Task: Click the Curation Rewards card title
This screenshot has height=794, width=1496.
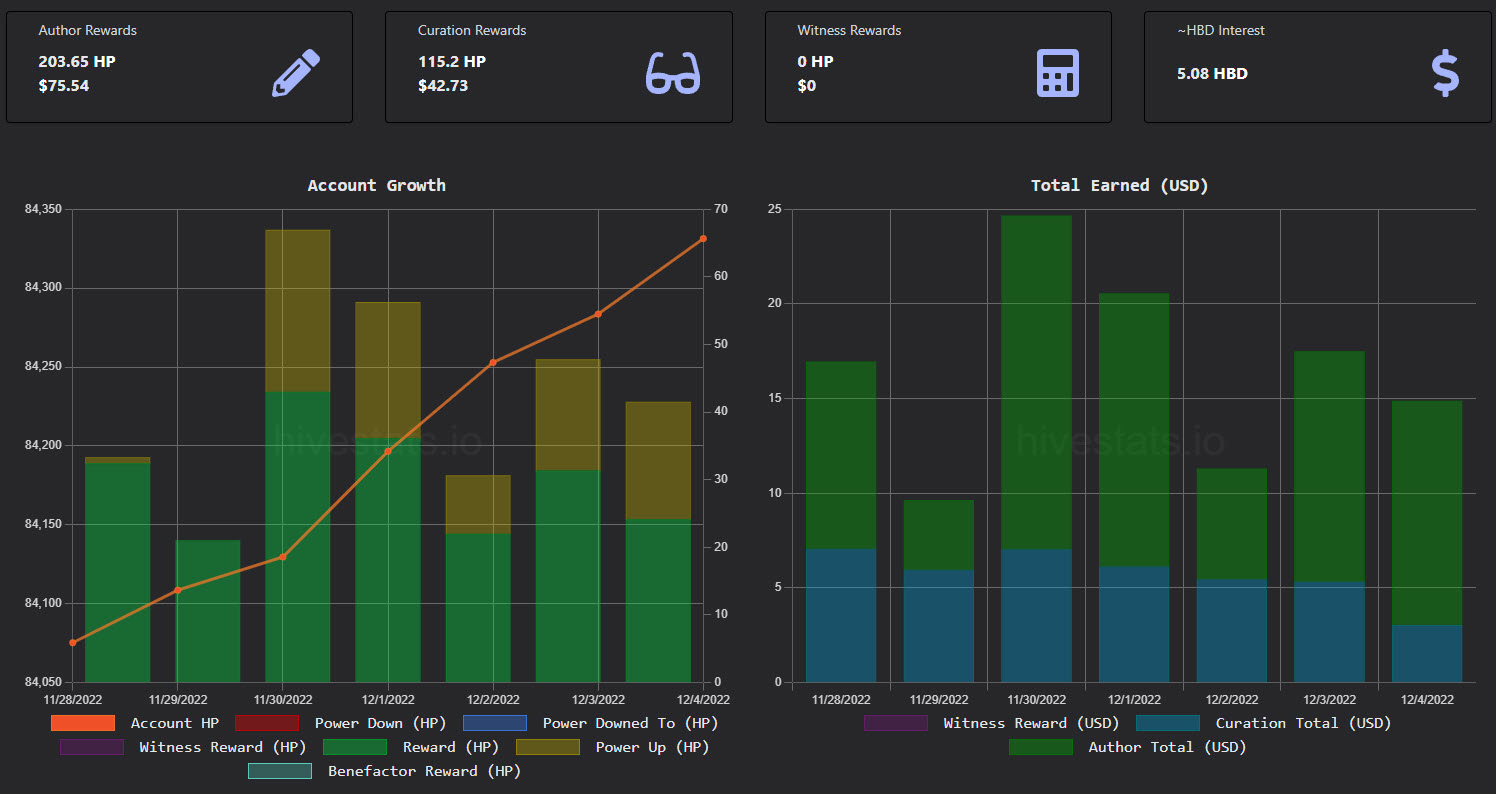Action: coord(472,31)
